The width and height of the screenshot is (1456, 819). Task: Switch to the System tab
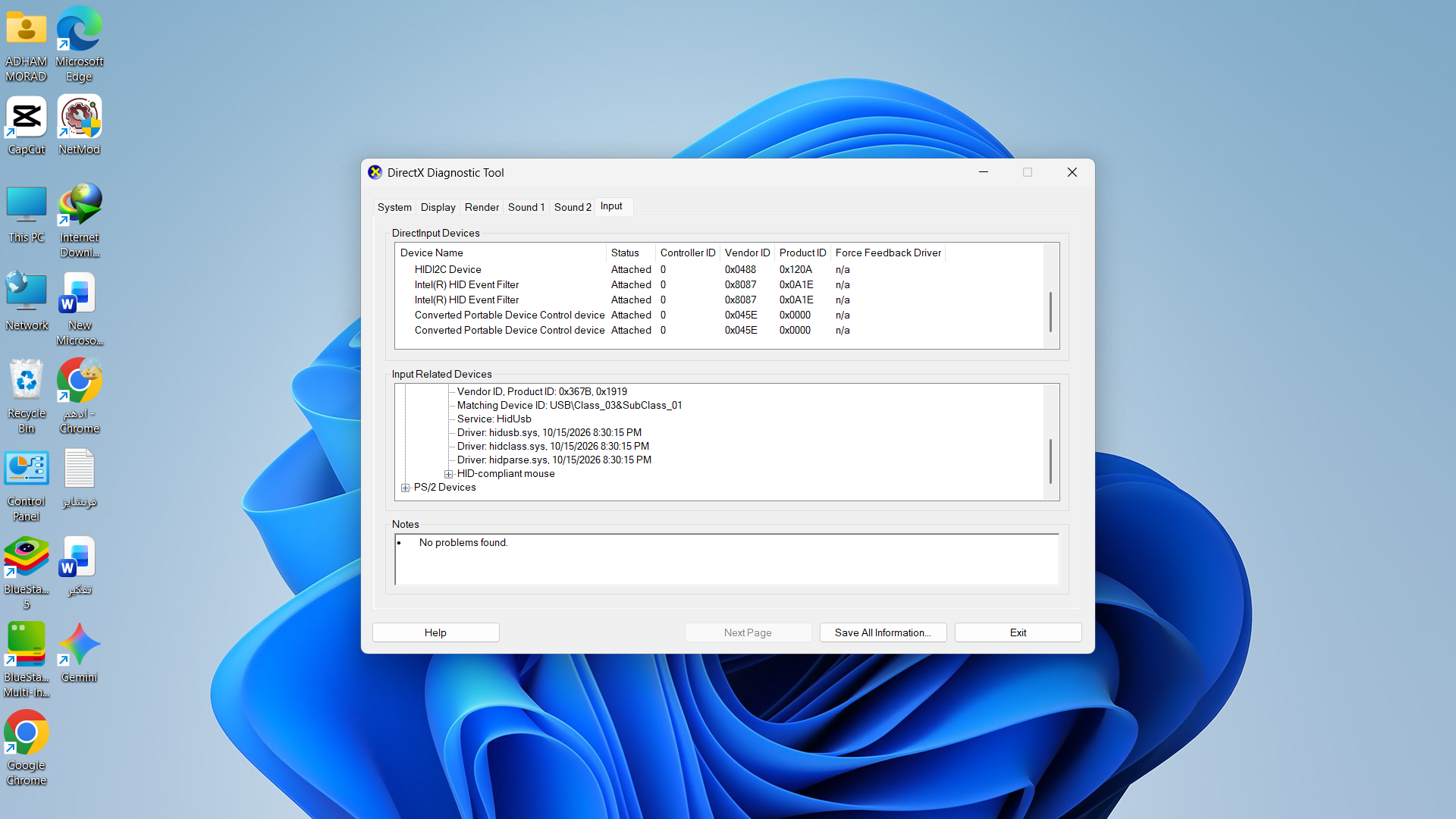[x=394, y=207]
